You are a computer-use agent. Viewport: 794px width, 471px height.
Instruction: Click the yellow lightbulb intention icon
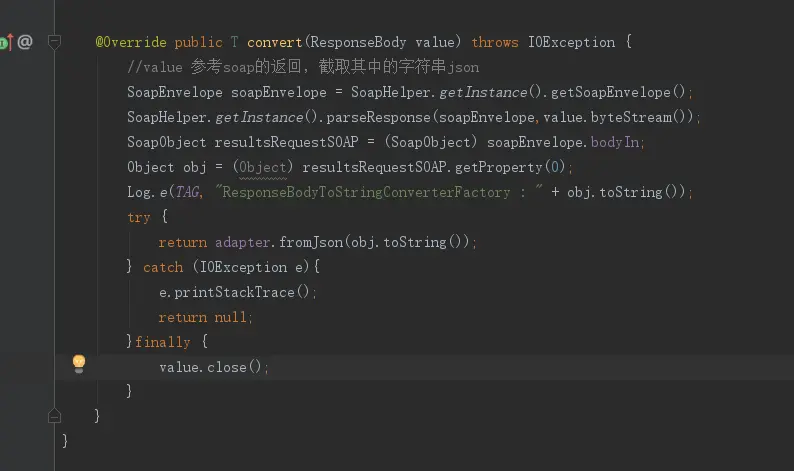click(79, 364)
